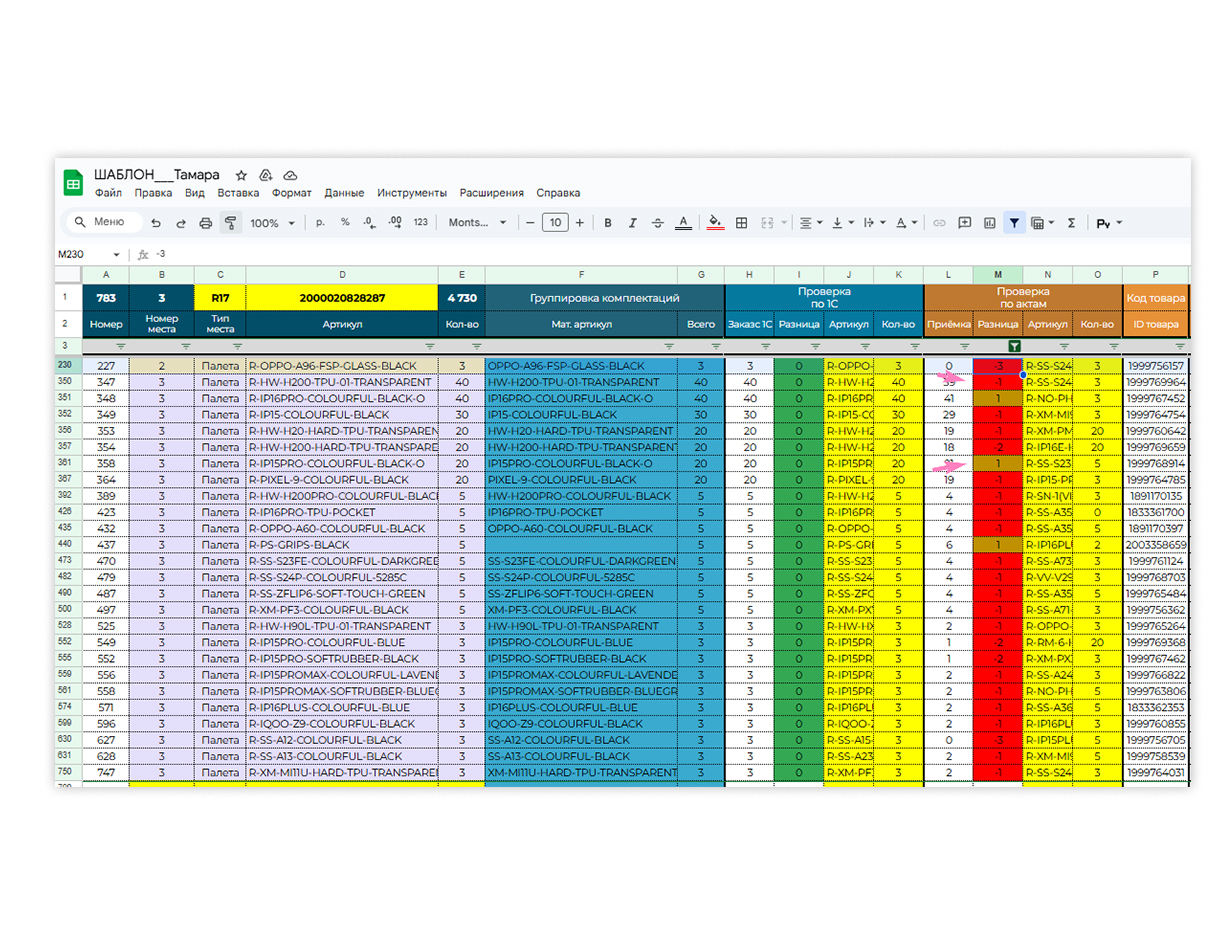
Task: Click the undo arrow
Action: point(155,223)
